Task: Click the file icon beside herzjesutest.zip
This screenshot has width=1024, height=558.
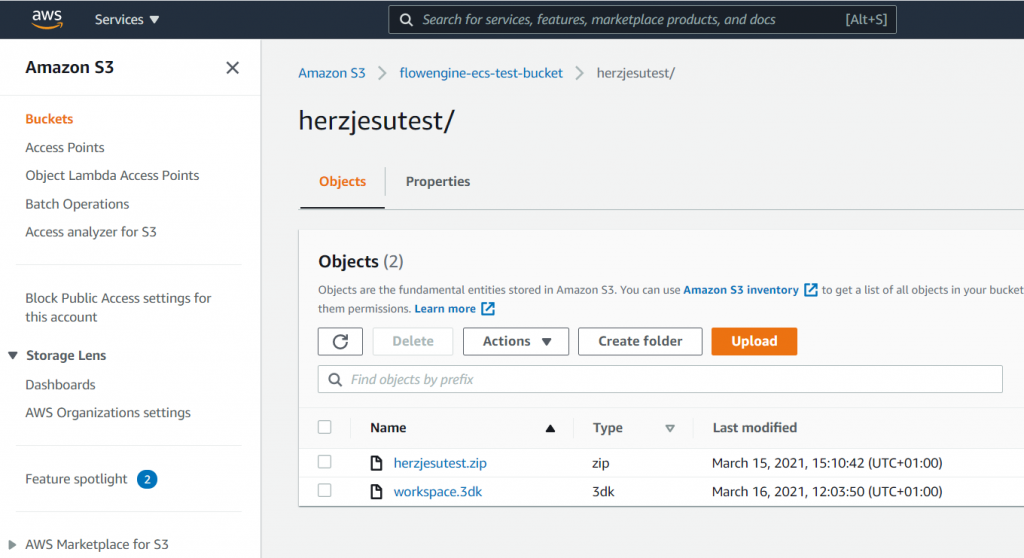Action: pos(376,463)
